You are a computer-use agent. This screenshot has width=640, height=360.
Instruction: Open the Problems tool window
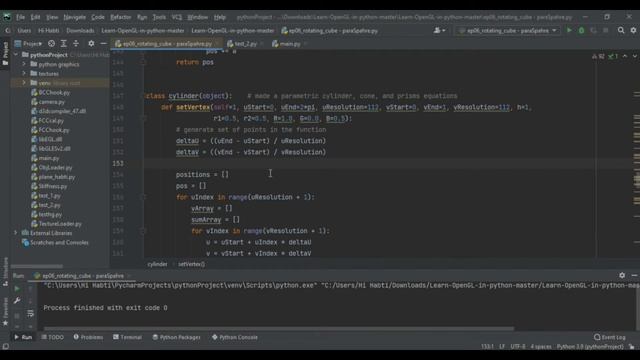pyautogui.click(x=88, y=337)
